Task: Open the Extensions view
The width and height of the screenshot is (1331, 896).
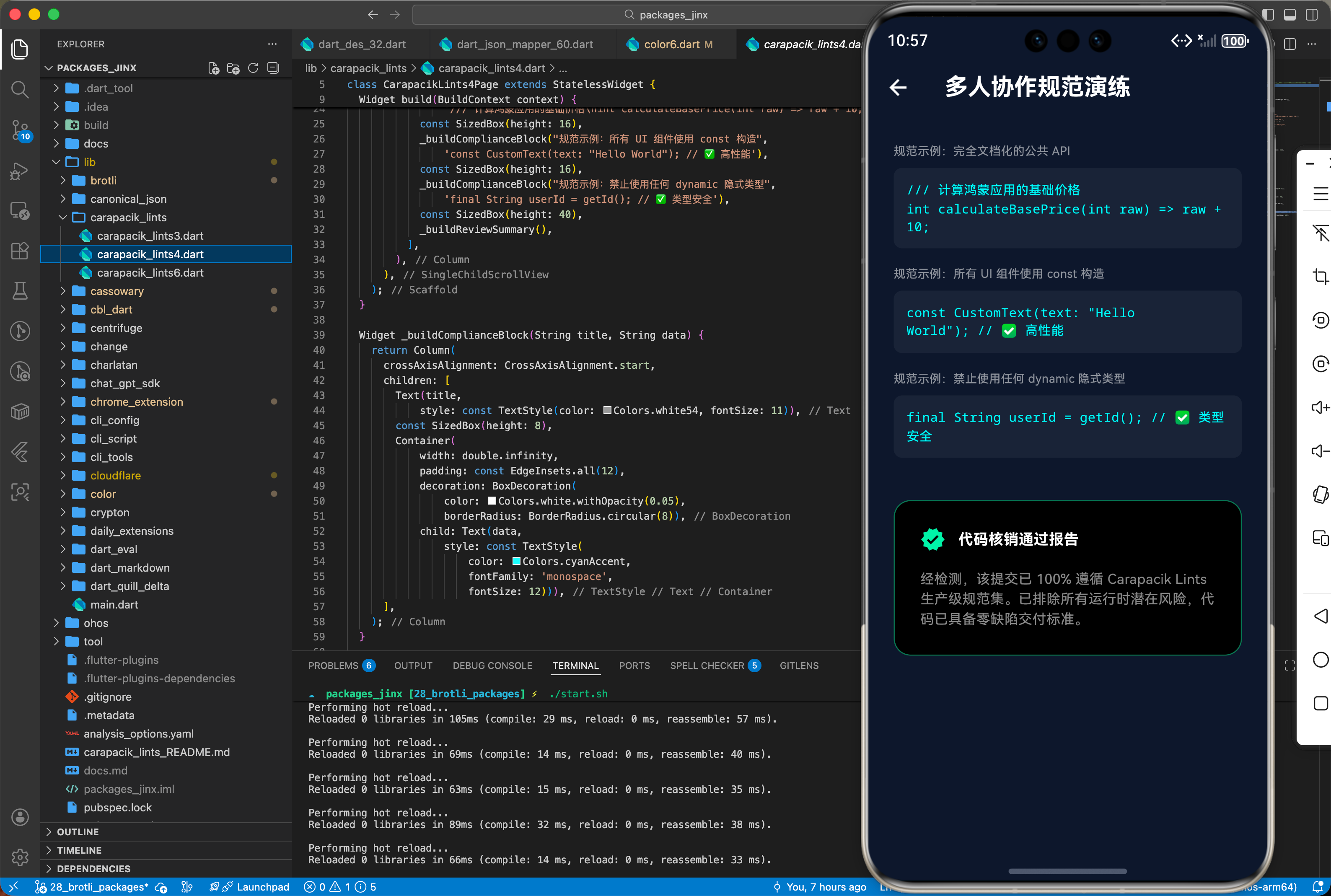Action: [x=19, y=251]
